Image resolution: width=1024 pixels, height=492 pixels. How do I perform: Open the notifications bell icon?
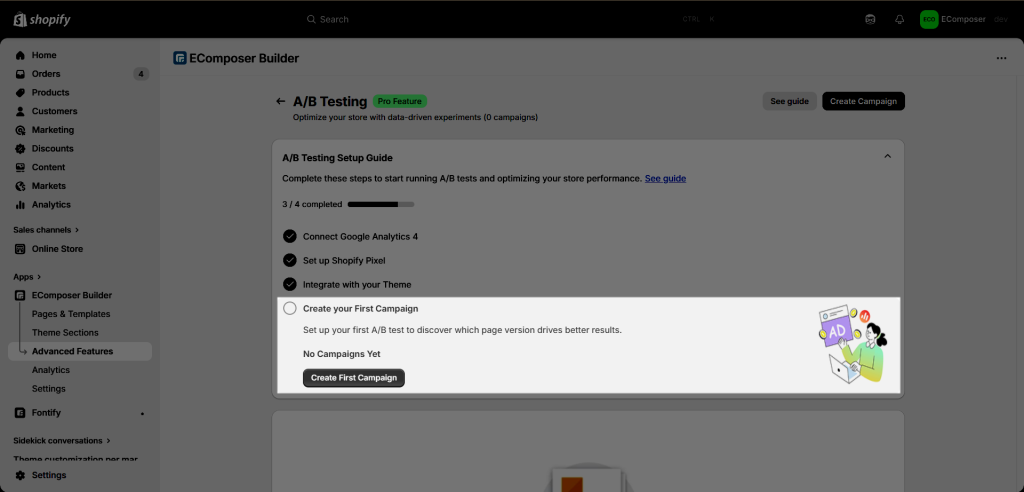899,20
